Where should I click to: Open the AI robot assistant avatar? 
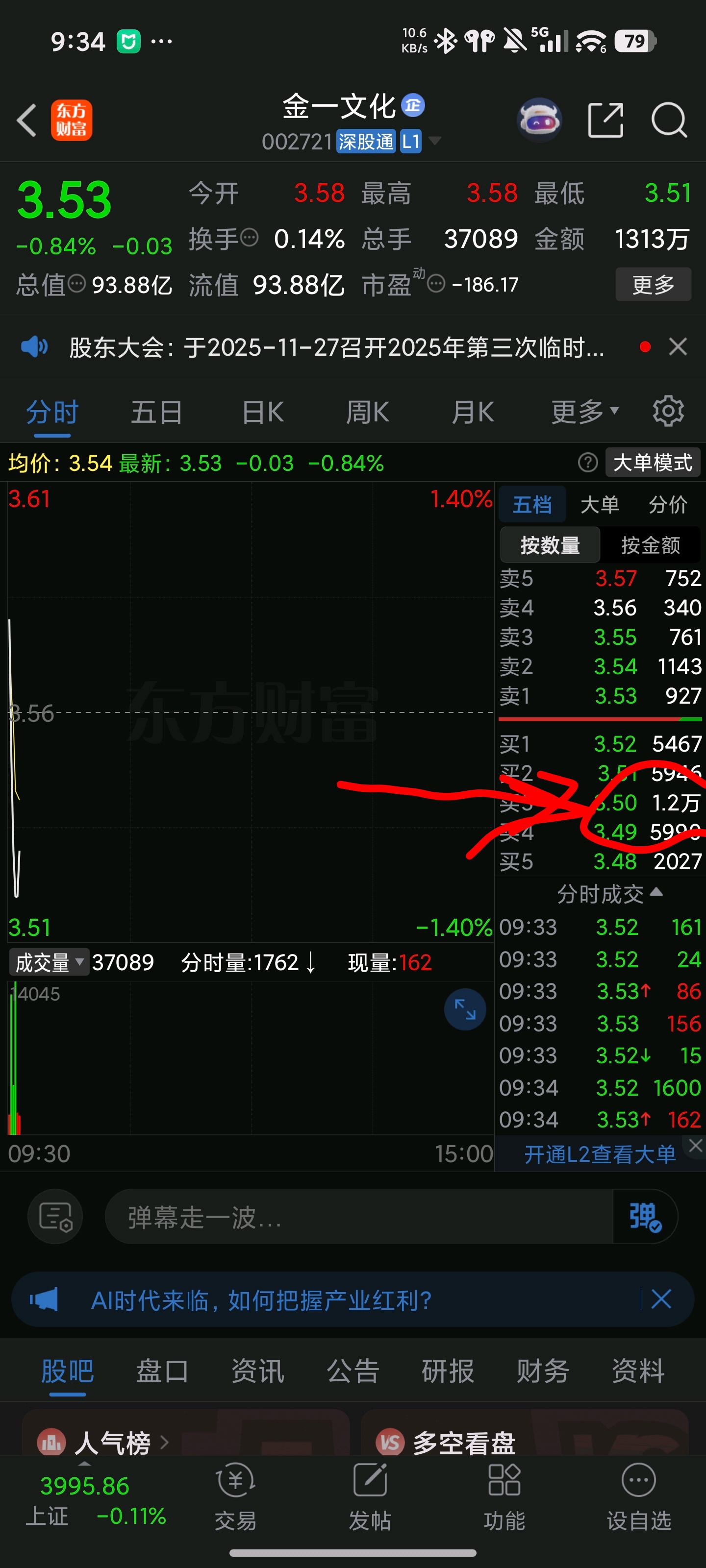coord(539,120)
